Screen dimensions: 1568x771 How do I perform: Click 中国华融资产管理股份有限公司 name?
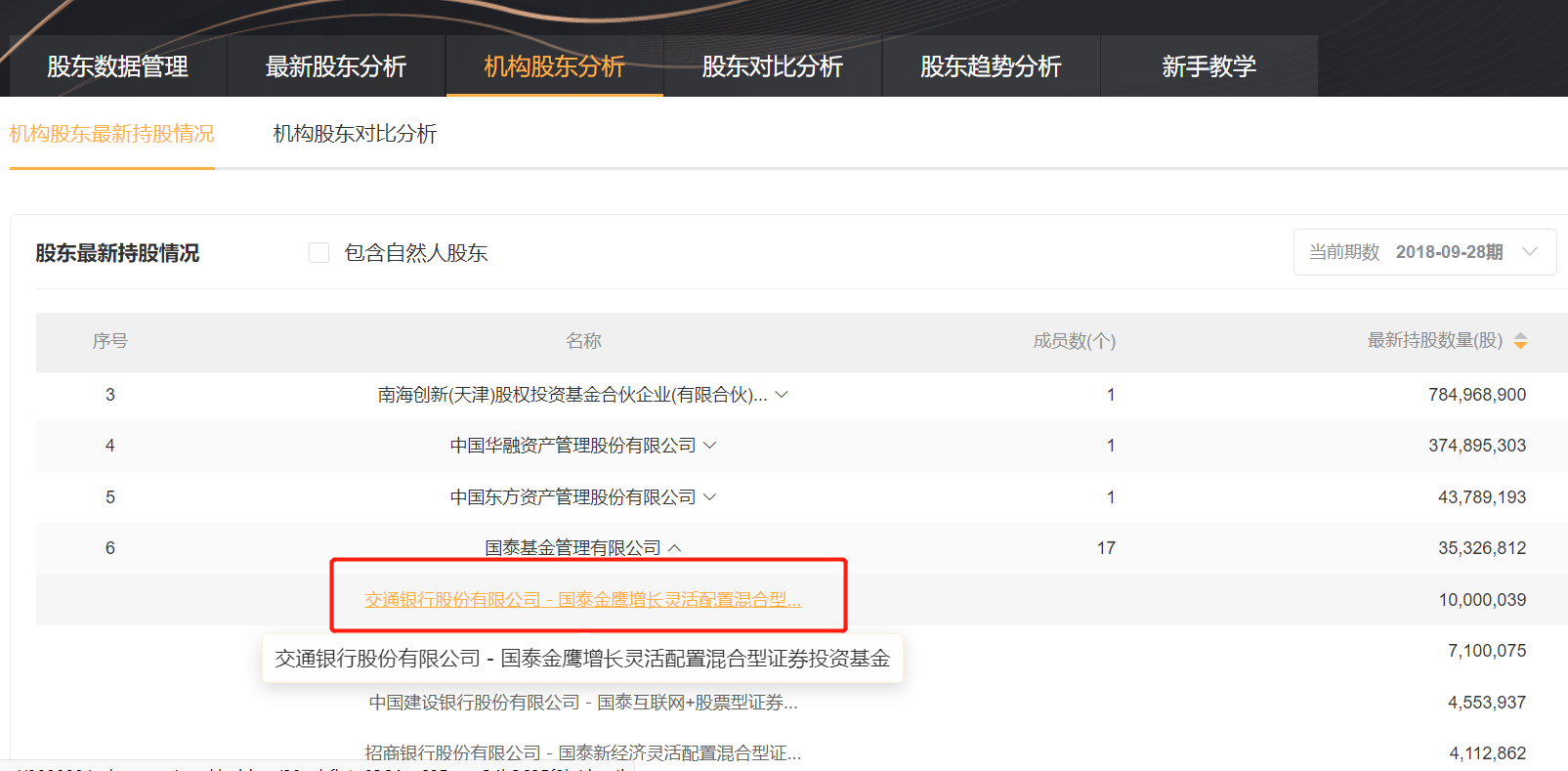click(x=572, y=446)
